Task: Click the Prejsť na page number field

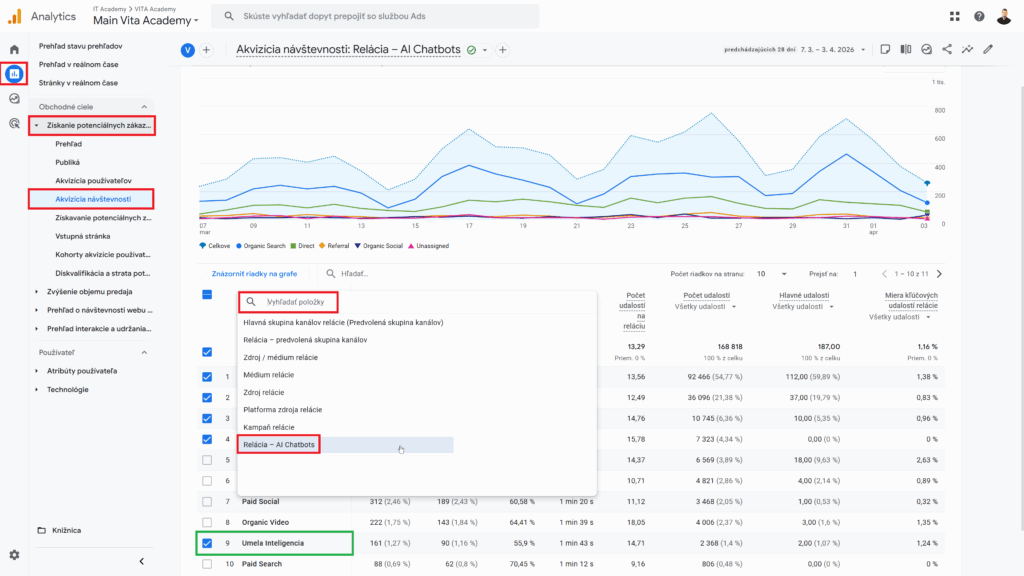Action: 855,274
